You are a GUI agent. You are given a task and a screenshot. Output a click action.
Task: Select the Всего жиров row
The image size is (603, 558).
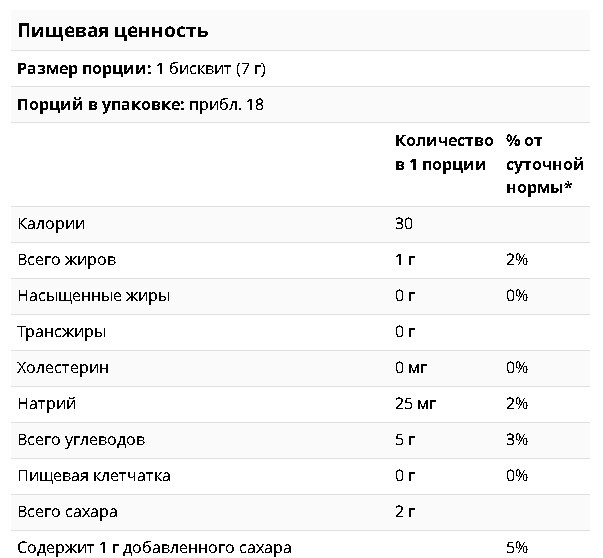pos(300,260)
